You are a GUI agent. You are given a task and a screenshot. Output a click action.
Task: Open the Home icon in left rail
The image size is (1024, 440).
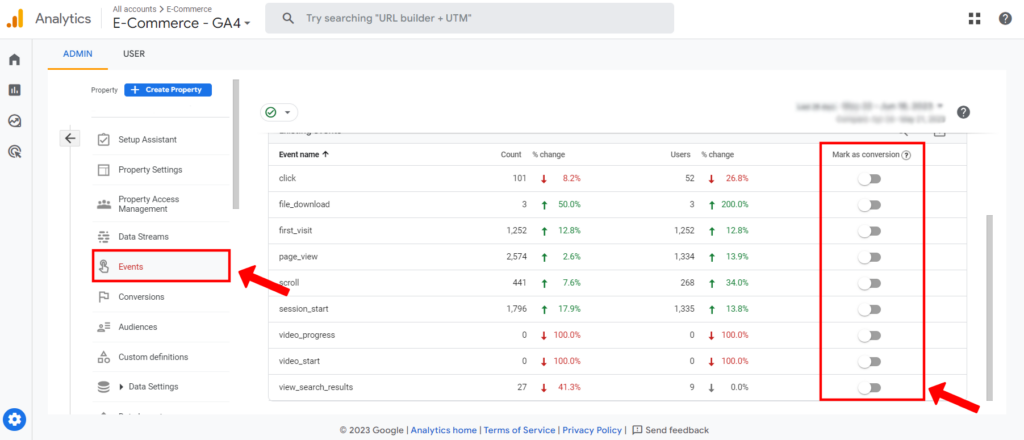coord(14,60)
